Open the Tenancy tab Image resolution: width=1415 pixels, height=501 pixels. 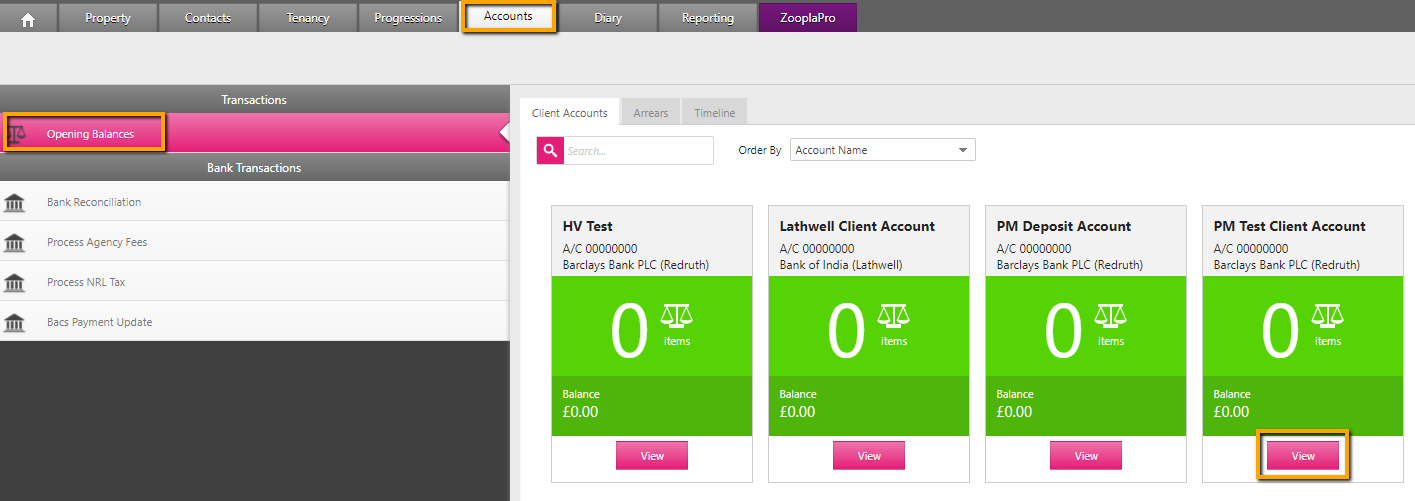(308, 18)
